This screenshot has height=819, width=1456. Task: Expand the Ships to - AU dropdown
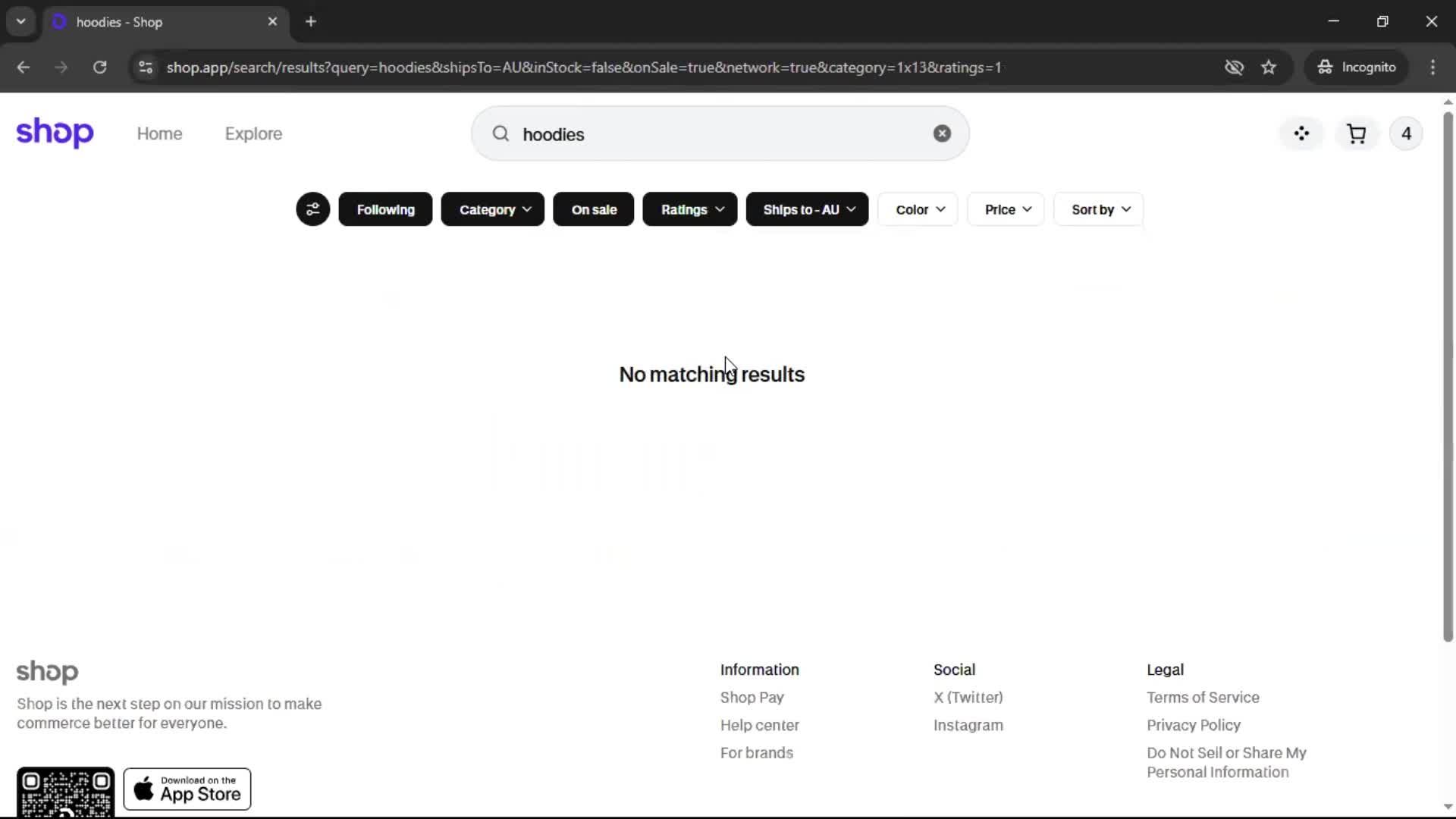807,209
